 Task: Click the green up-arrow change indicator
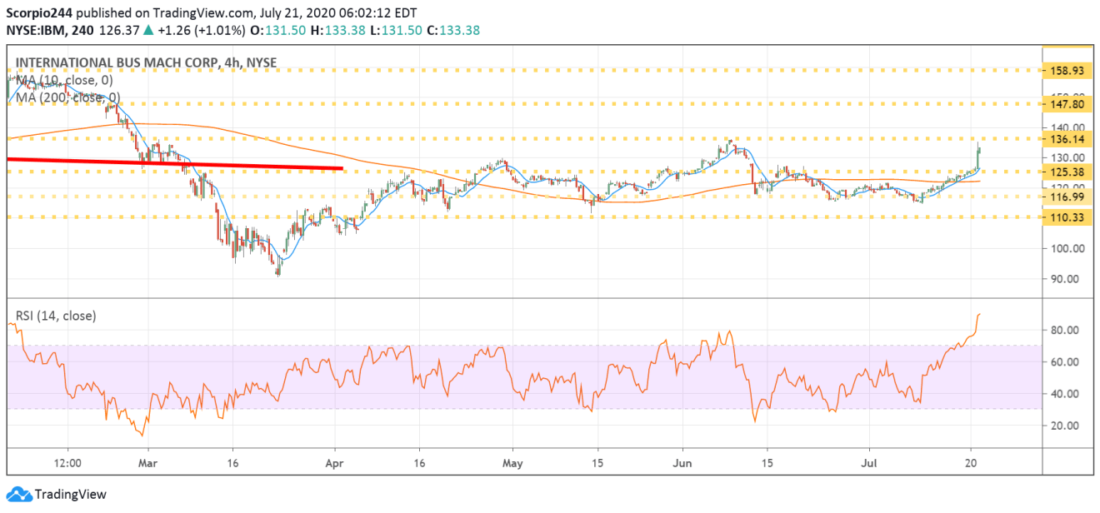[x=149, y=30]
